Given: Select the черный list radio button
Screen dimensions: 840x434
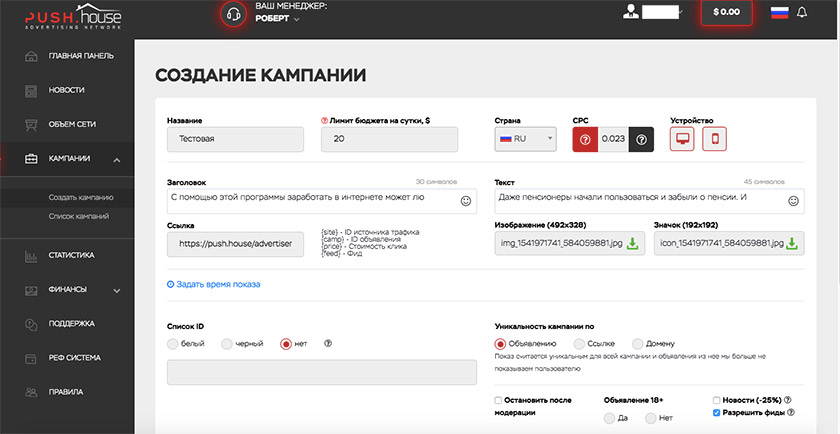Looking at the screenshot, I should click(227, 344).
